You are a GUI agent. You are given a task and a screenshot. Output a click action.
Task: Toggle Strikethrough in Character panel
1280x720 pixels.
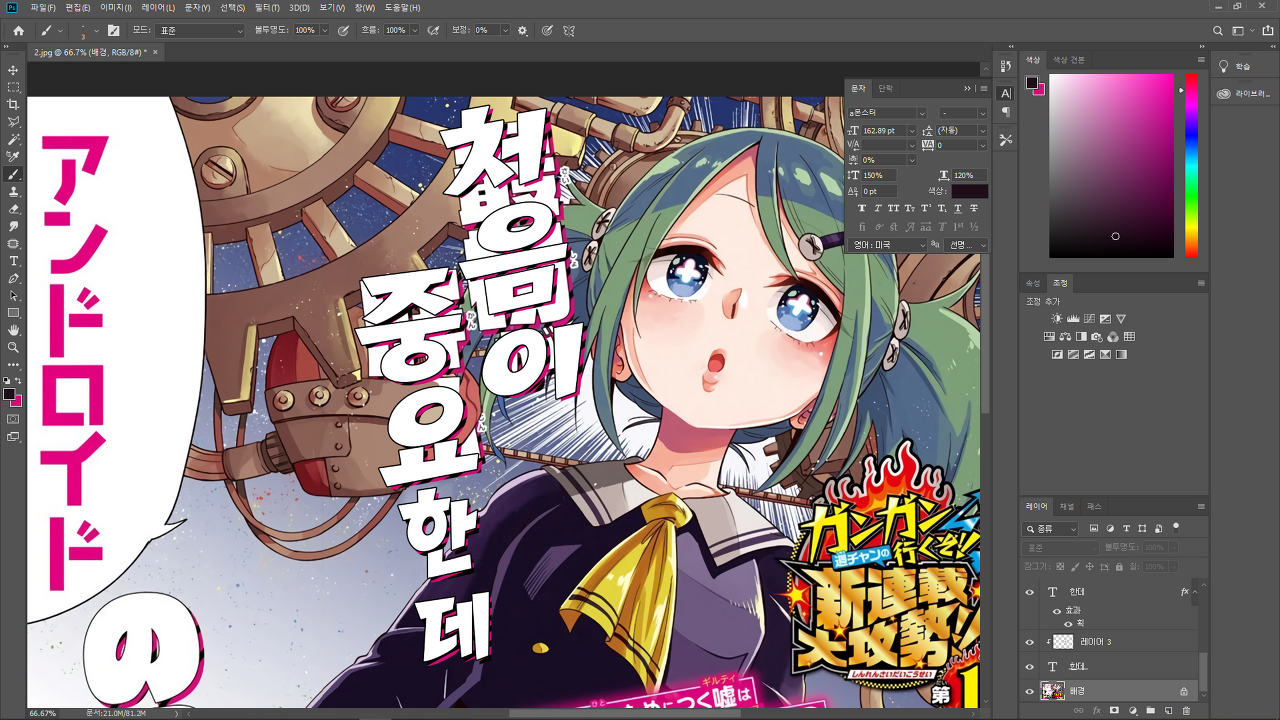[x=974, y=208]
